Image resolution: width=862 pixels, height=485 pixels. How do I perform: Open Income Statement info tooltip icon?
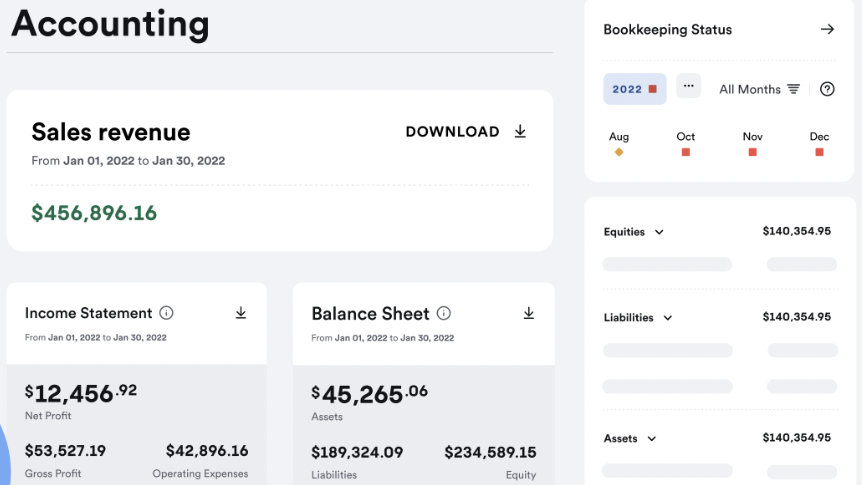click(167, 313)
